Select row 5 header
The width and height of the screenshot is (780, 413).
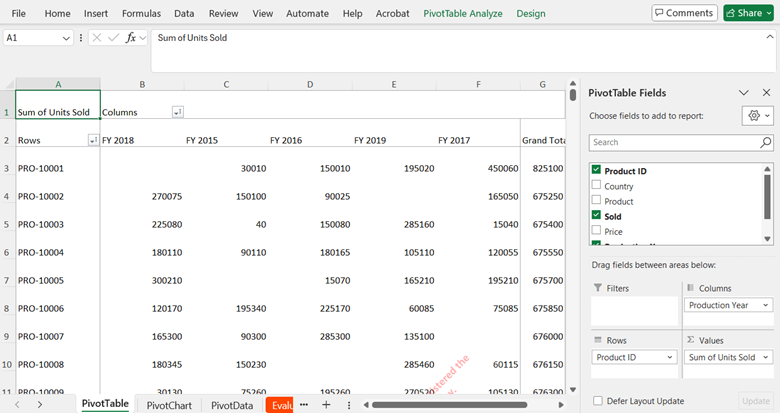7,224
